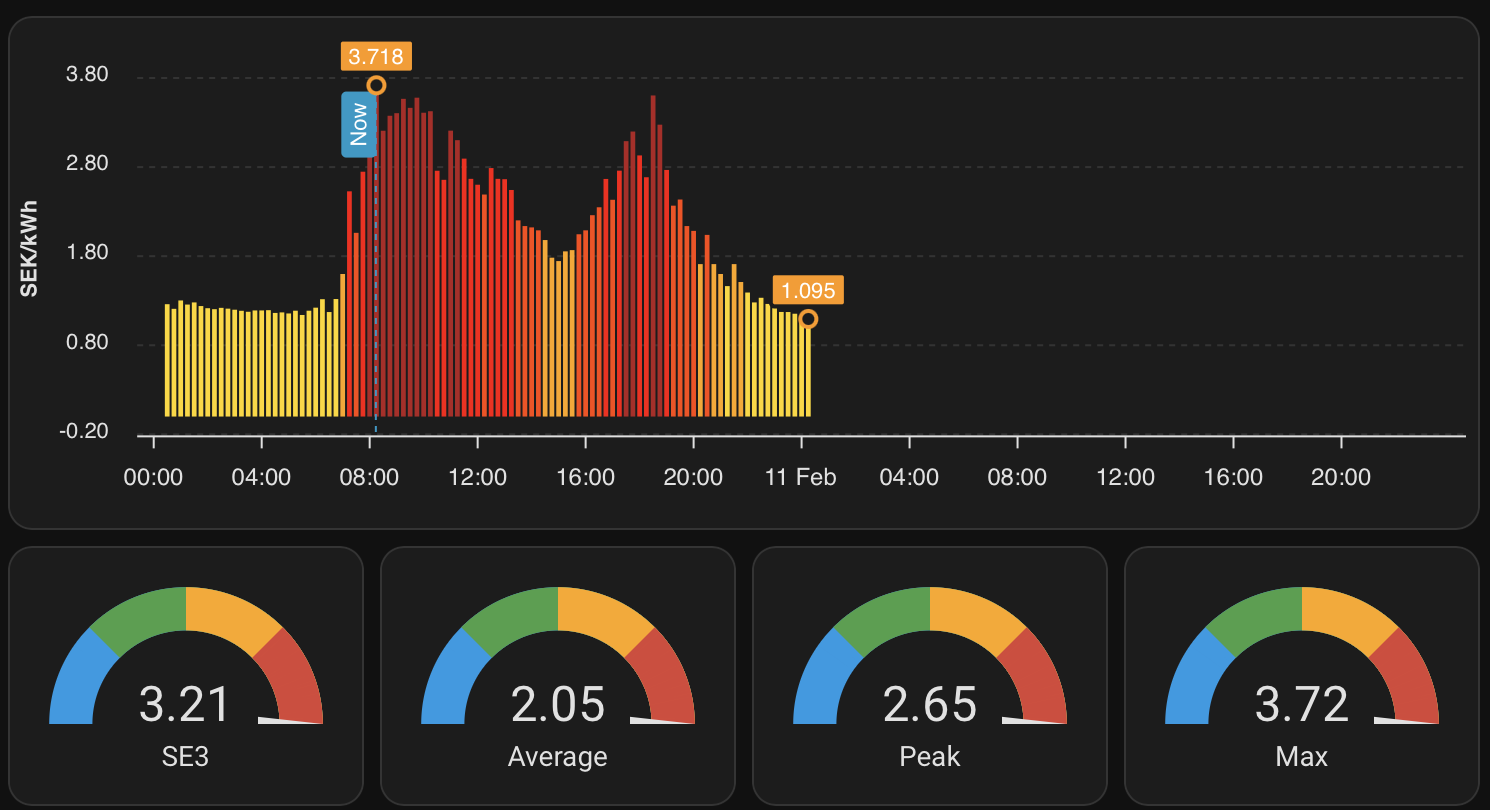This screenshot has height=810, width=1490.
Task: Click the circle marker beside the 1.095 label
Action: coord(808,319)
